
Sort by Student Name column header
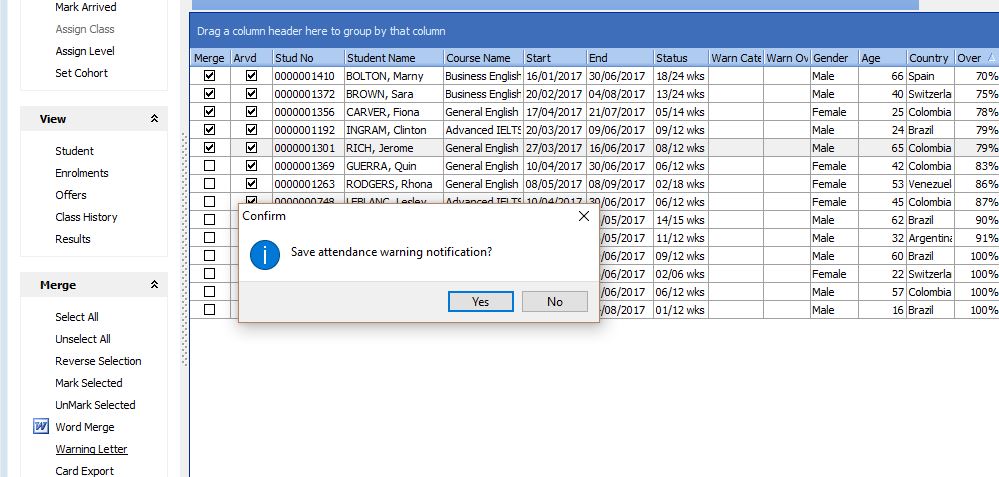pyautogui.click(x=380, y=58)
